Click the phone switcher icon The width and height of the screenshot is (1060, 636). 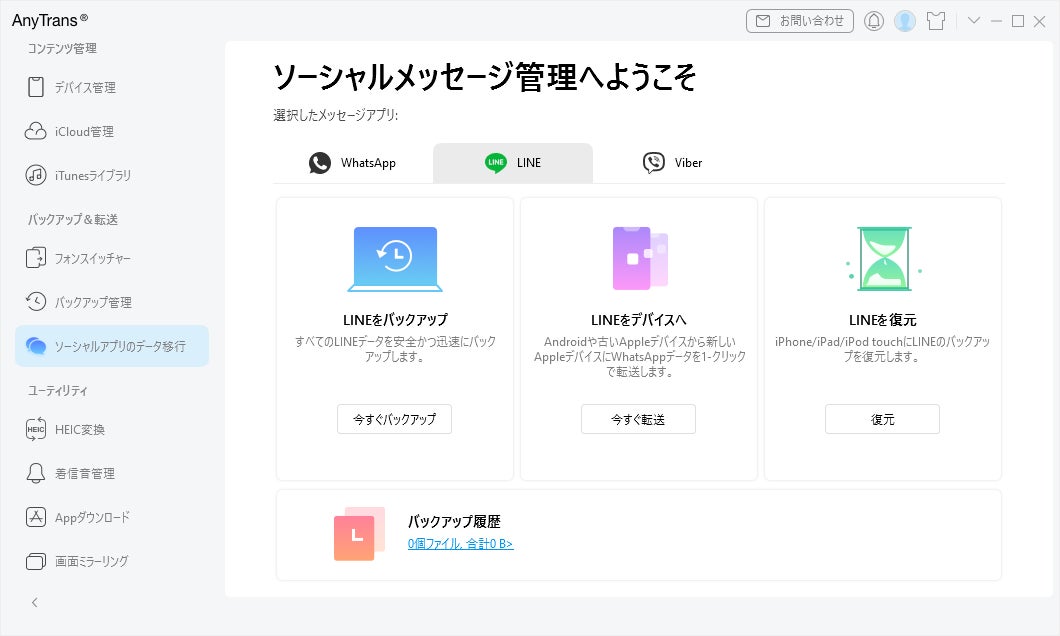pos(36,258)
